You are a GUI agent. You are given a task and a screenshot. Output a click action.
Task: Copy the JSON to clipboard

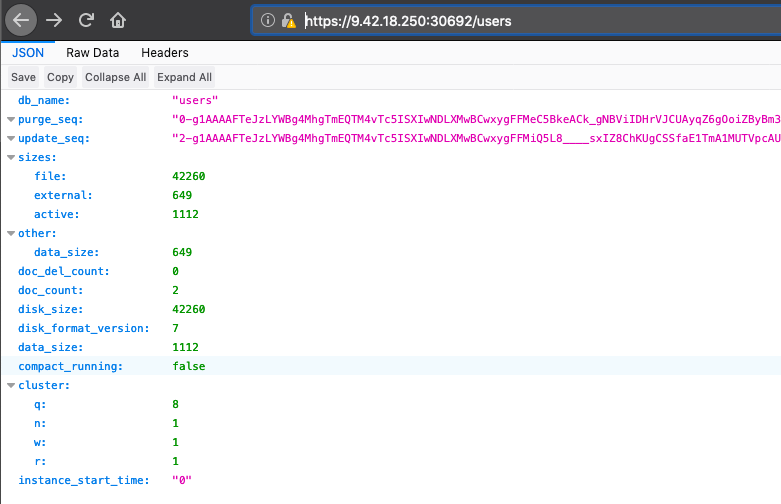(60, 77)
